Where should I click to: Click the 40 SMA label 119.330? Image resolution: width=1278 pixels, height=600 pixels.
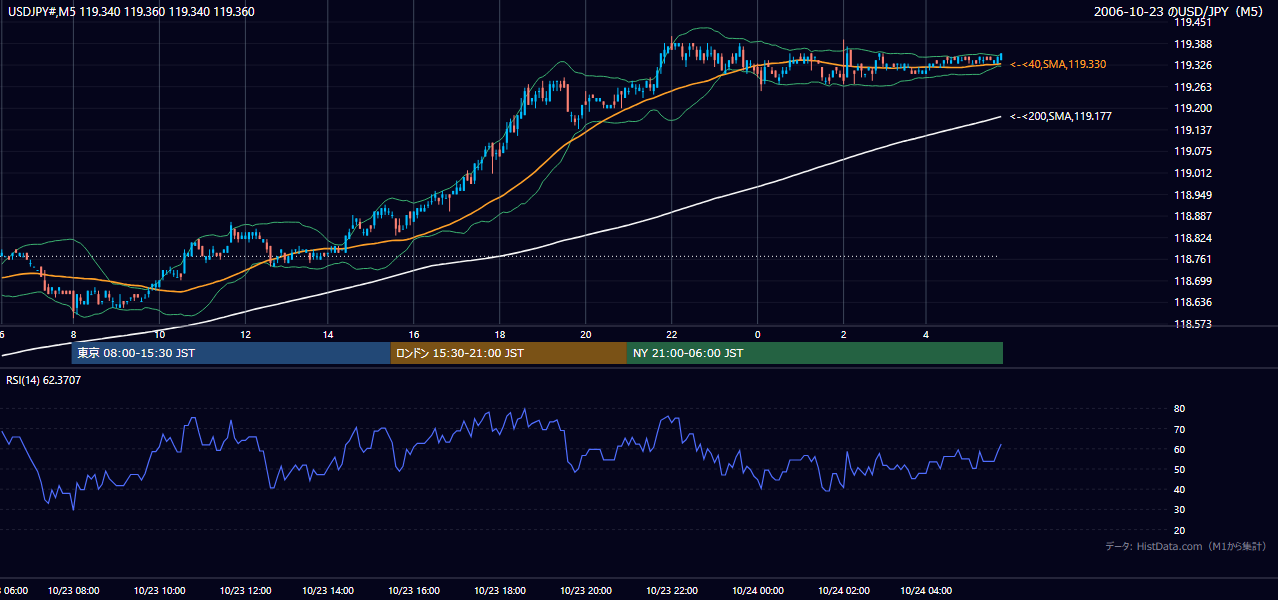pyautogui.click(x=1058, y=64)
